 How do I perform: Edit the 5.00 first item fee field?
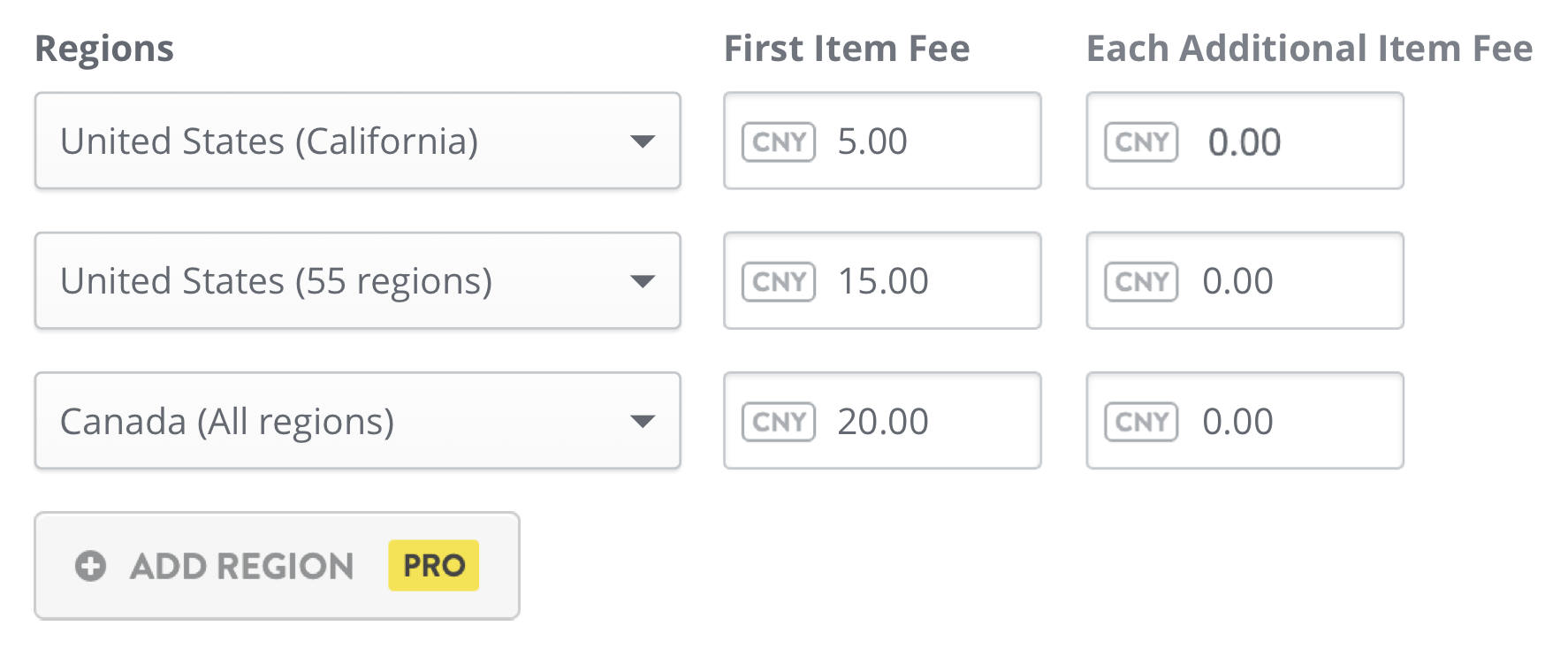pyautogui.click(x=882, y=141)
